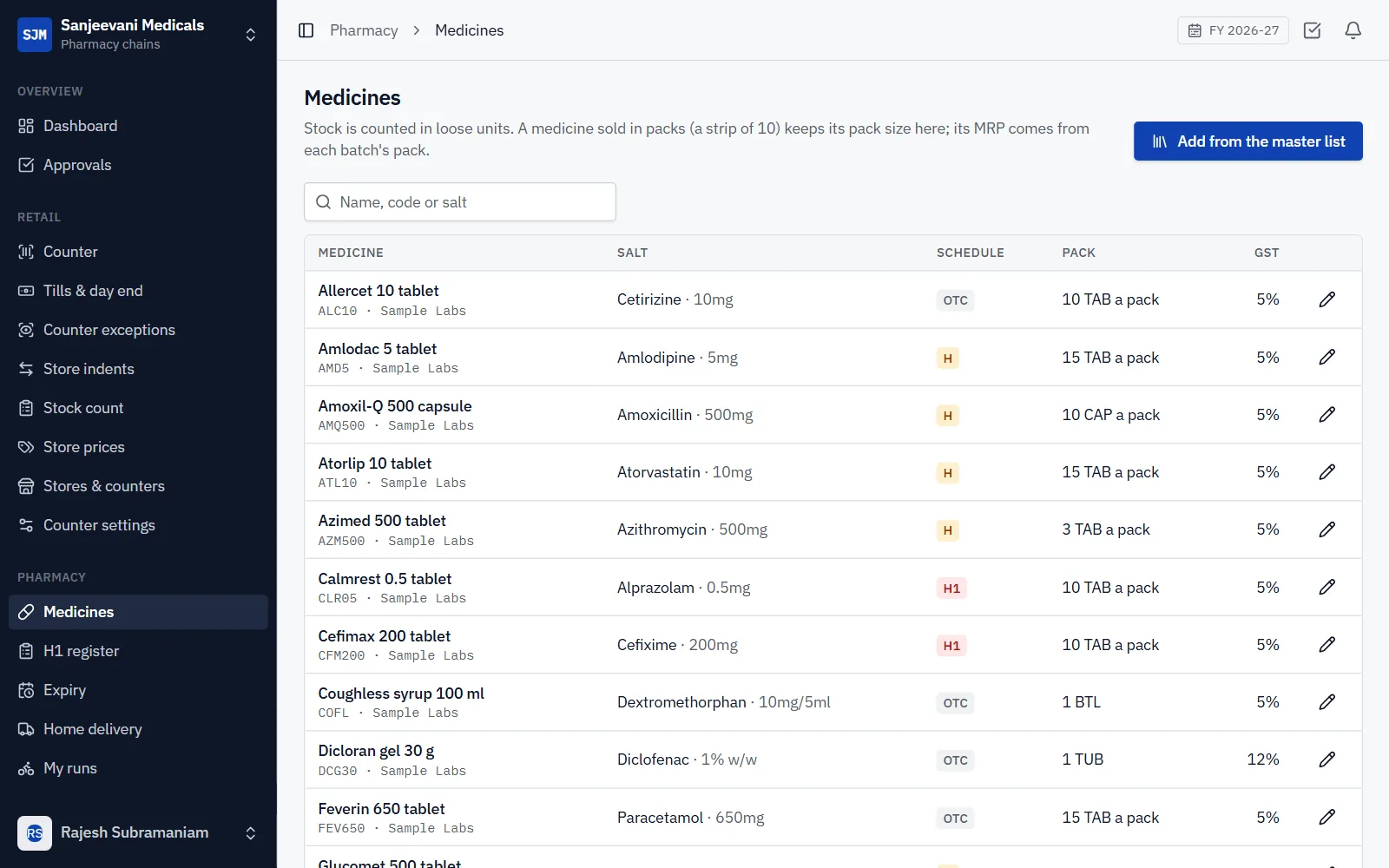
Task: Click the SCHEDULE column header
Action: tap(970, 253)
